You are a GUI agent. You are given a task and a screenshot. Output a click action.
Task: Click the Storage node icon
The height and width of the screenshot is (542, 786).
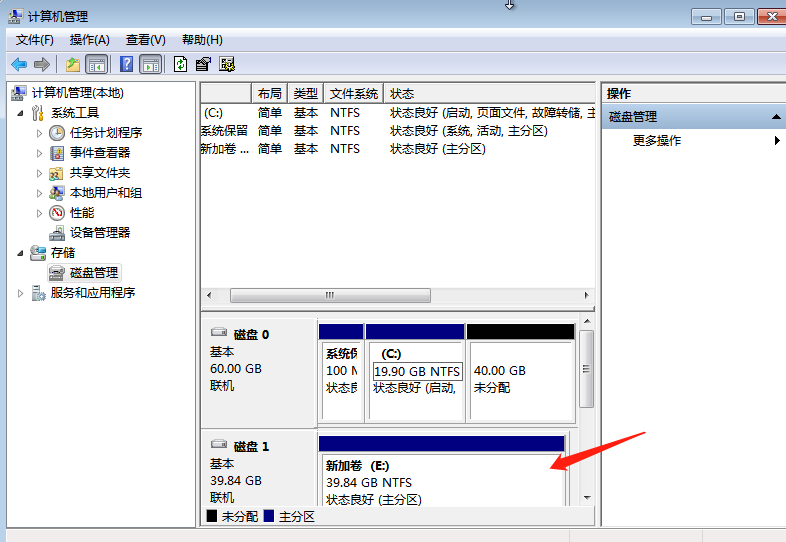point(38,253)
